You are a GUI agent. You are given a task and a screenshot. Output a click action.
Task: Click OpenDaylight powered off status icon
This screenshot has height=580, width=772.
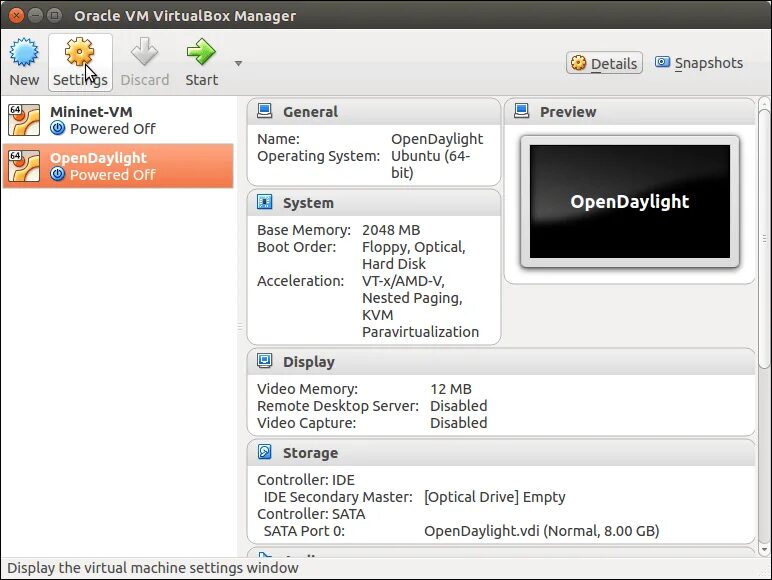coord(58,174)
